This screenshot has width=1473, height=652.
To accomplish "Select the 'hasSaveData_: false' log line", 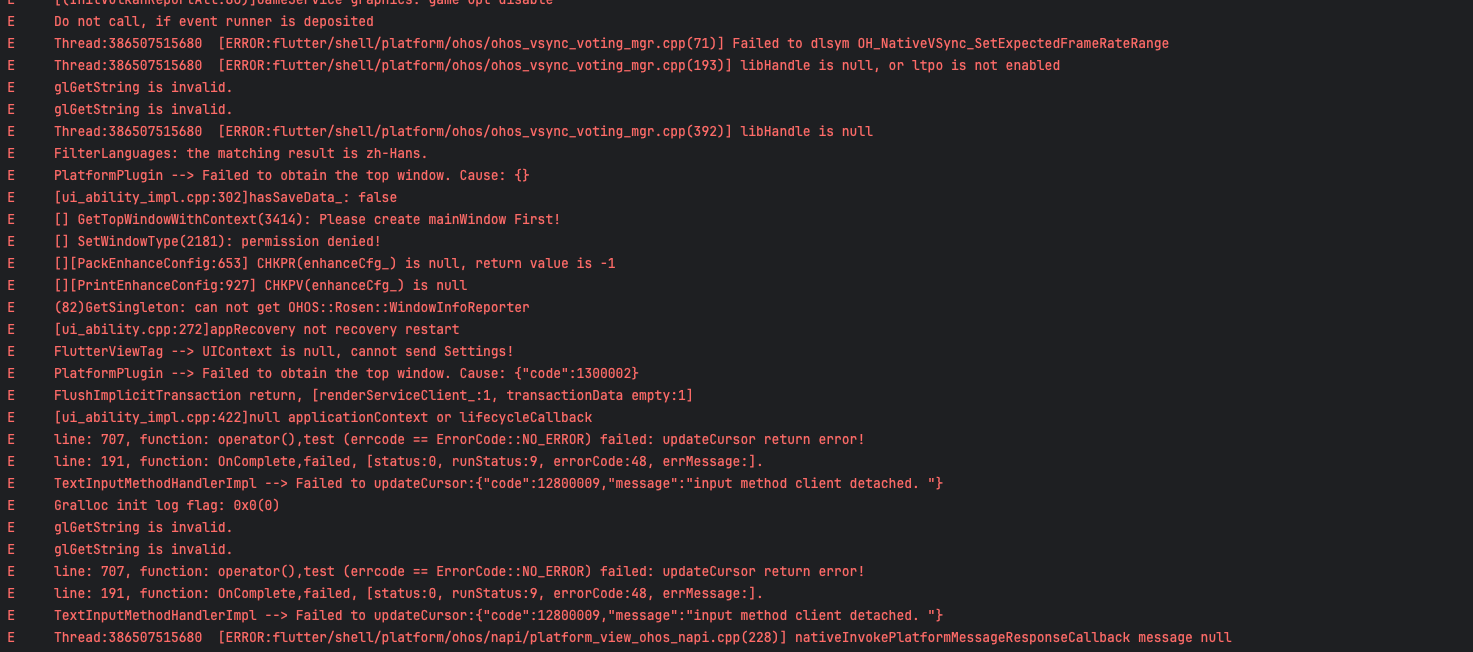I will coord(225,198).
